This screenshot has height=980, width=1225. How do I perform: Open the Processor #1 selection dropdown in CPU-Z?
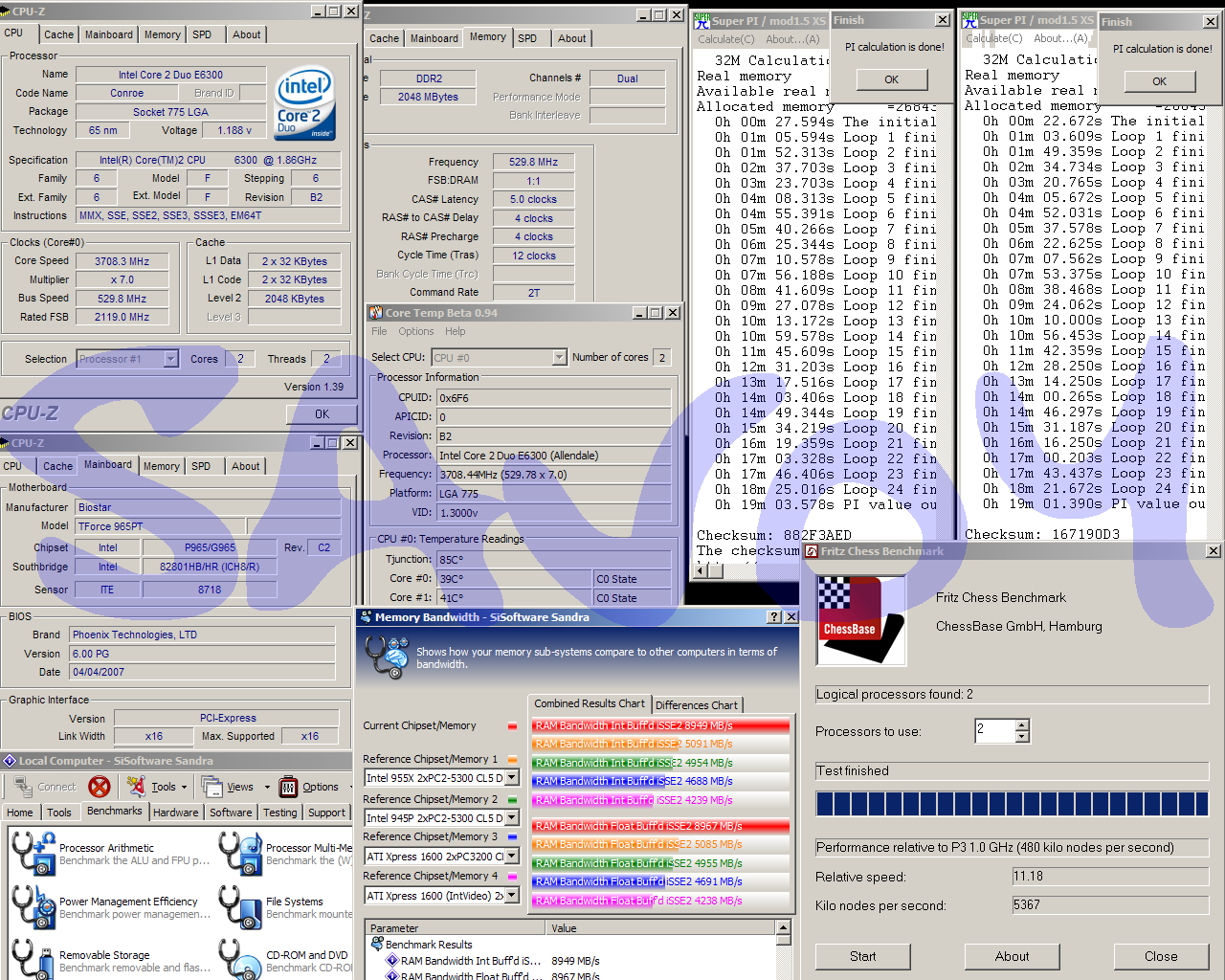coord(171,359)
